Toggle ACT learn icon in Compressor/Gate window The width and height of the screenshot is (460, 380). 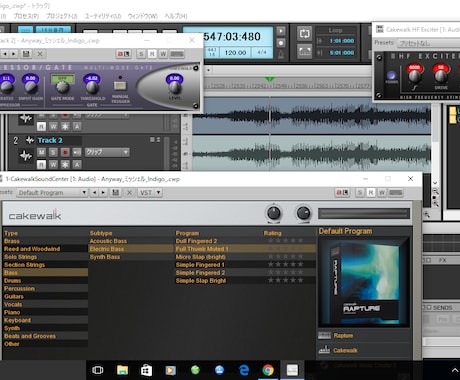click(123, 54)
